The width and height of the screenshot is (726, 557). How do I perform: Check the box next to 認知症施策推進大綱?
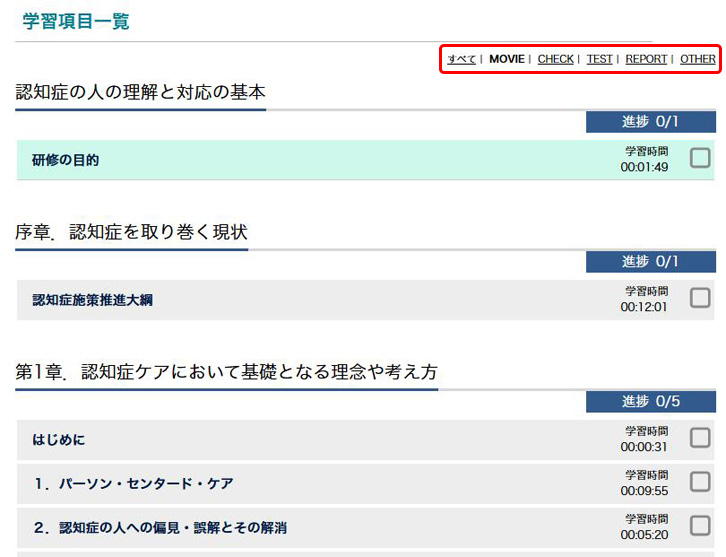[x=700, y=298]
